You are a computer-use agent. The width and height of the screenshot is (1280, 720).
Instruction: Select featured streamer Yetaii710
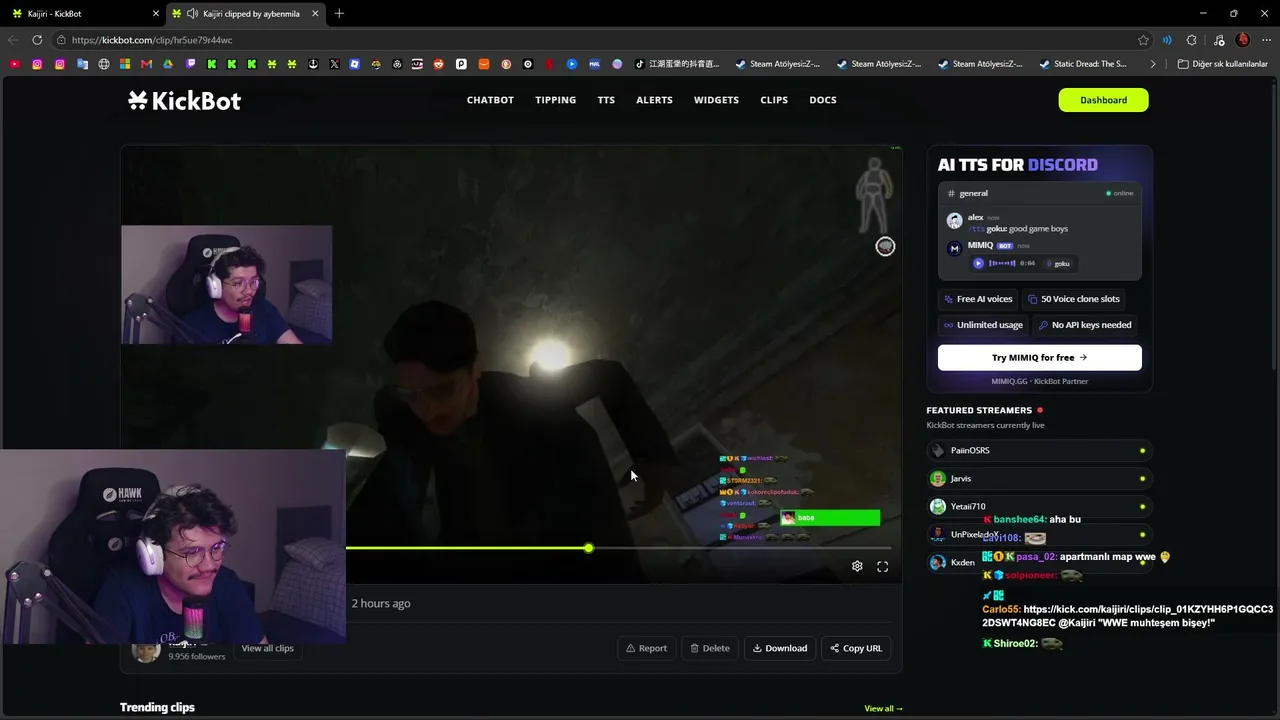click(1039, 506)
